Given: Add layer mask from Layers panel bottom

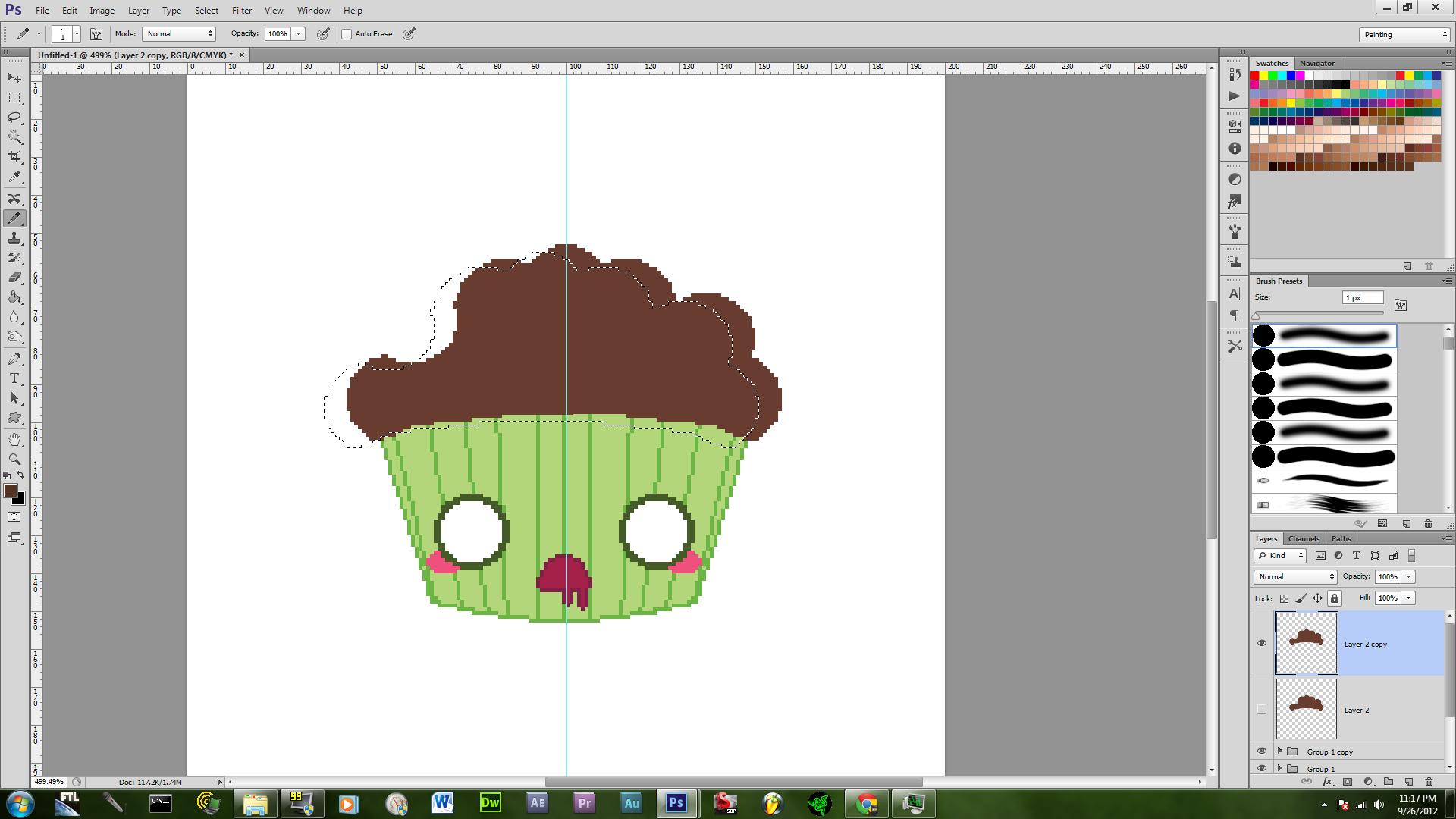Looking at the screenshot, I should [x=1348, y=781].
